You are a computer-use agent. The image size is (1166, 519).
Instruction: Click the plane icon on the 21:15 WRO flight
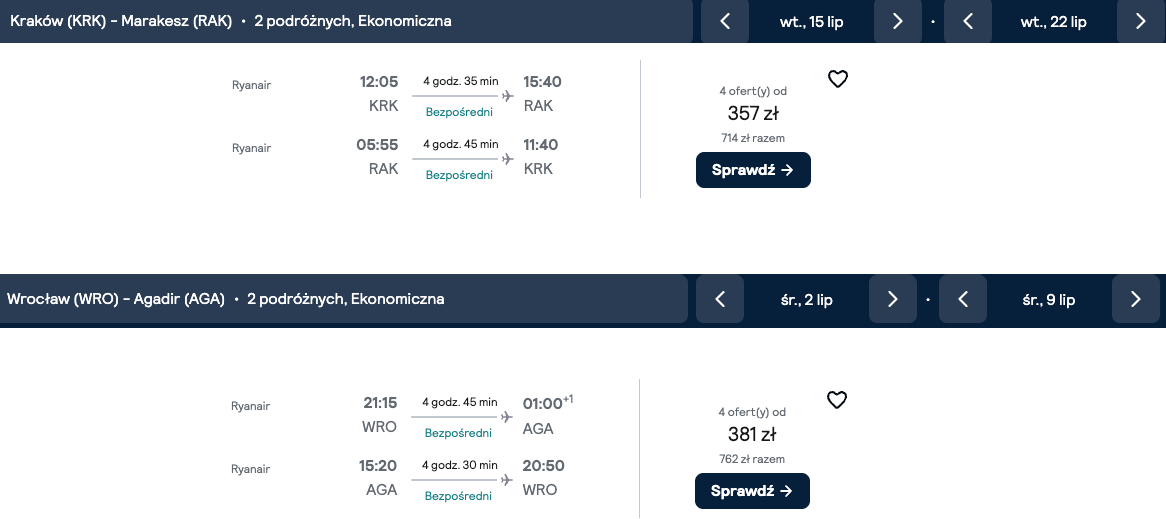(507, 417)
